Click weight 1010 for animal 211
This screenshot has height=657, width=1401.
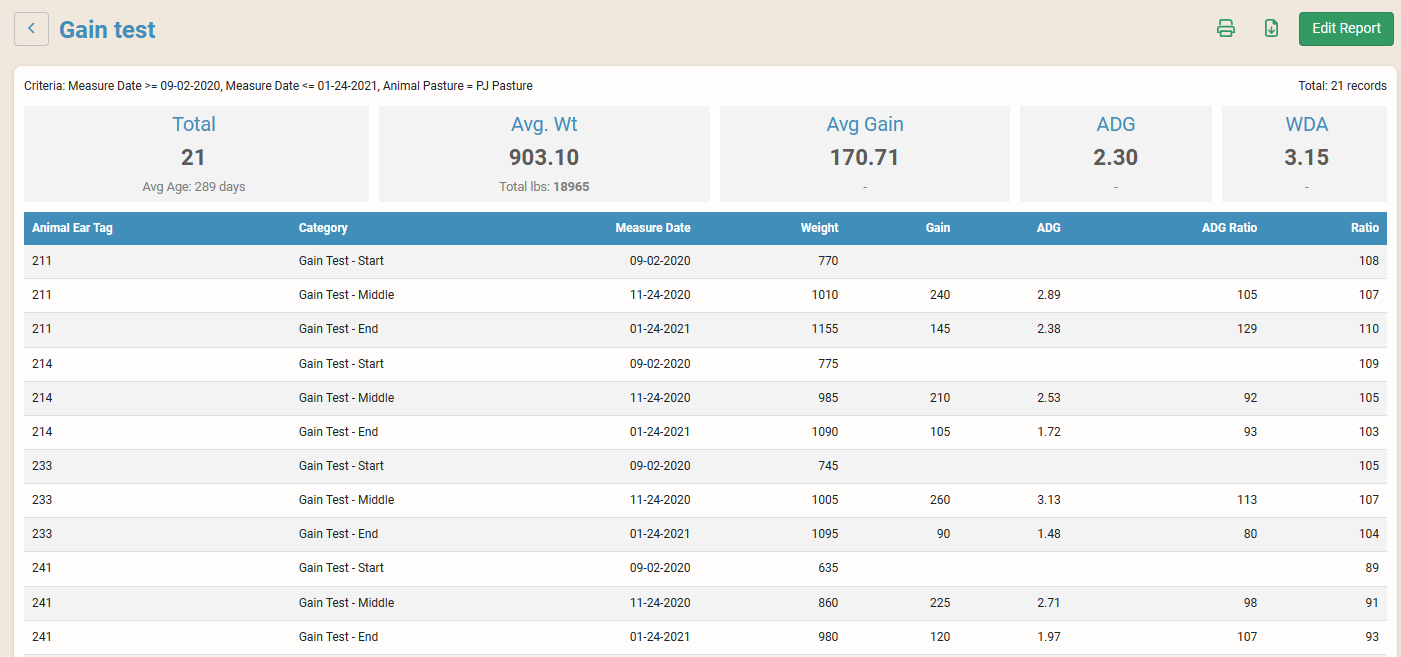825,295
